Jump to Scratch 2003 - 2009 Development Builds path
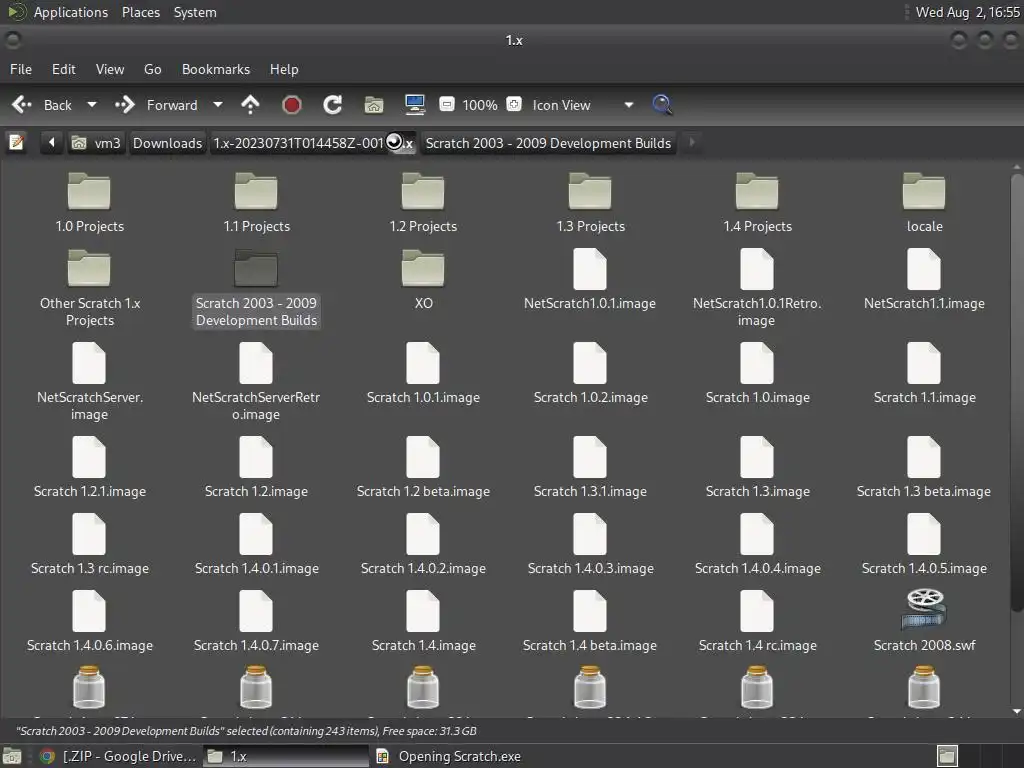 548,143
